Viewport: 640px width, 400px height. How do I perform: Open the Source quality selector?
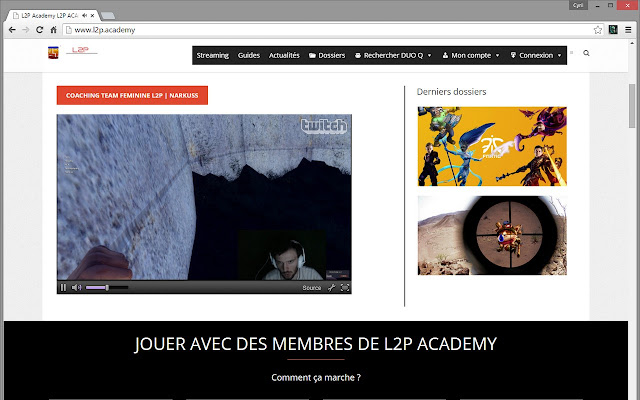click(x=312, y=288)
